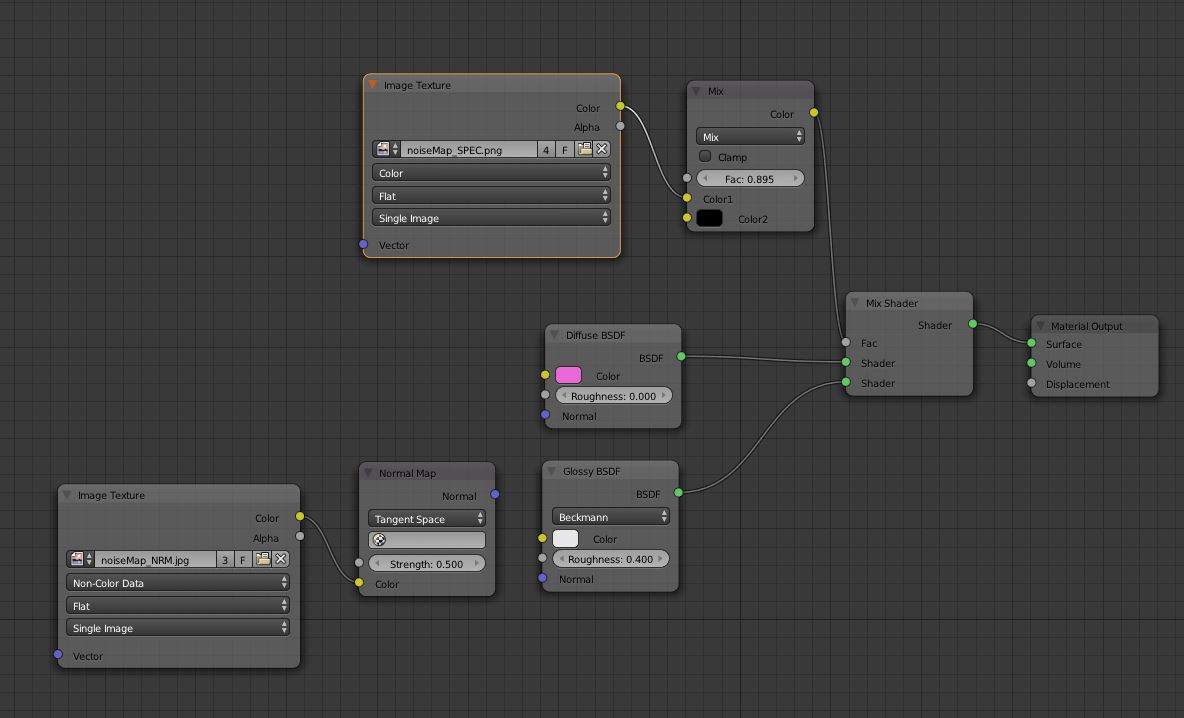
Task: Open file icon for noiseMap_SPEC.png
Action: tap(584, 149)
